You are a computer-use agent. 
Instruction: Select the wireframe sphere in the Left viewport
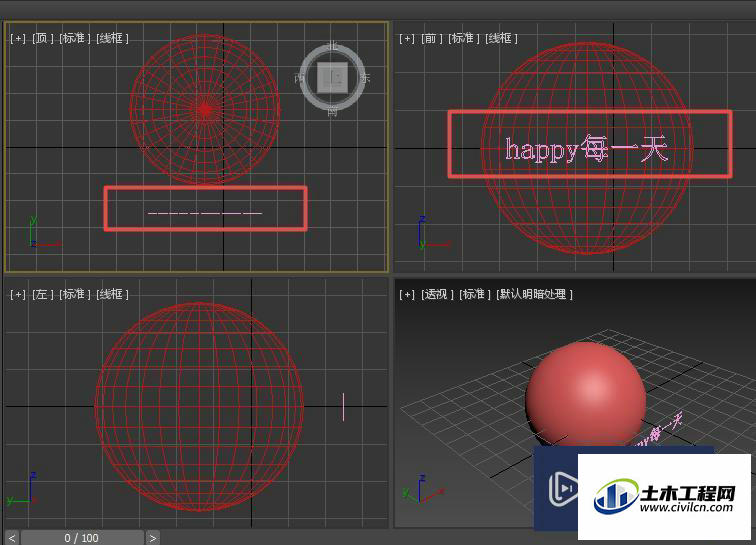(200, 407)
